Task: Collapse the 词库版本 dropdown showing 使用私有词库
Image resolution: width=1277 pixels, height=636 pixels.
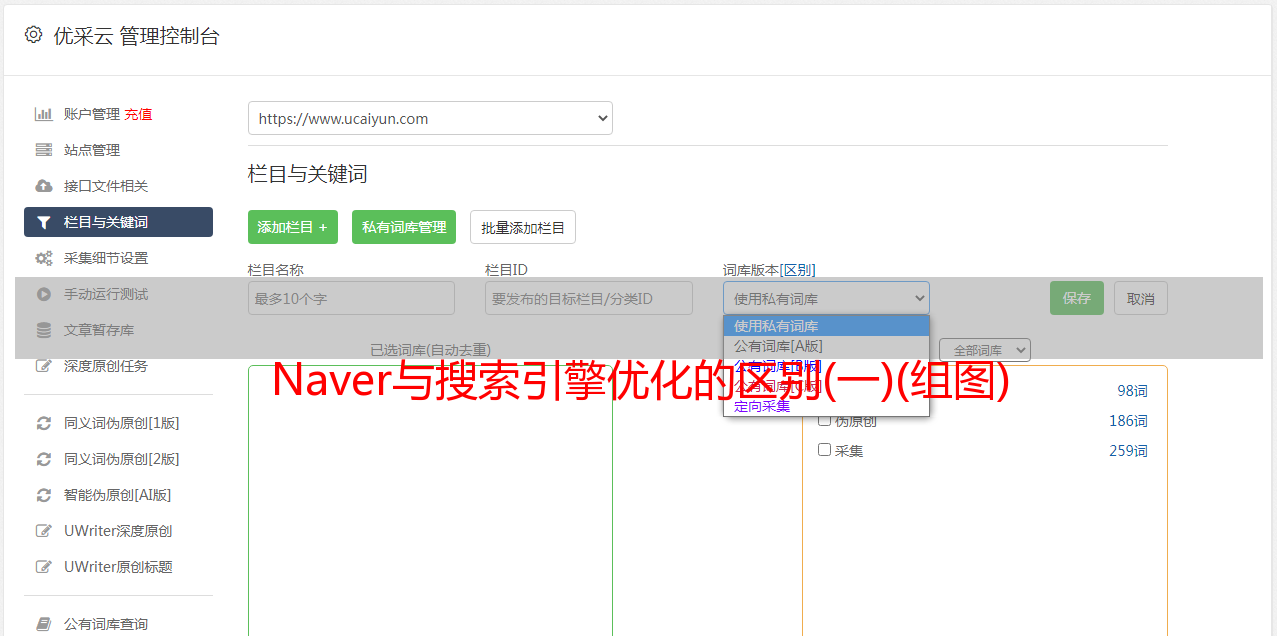Action: tap(826, 298)
